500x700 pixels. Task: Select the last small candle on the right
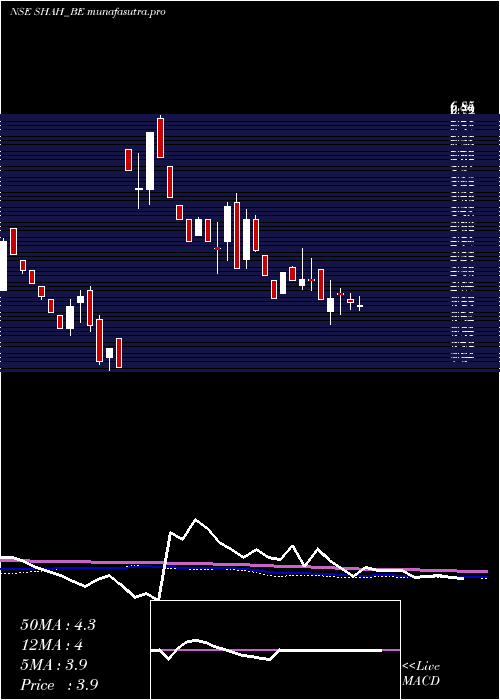pos(359,306)
